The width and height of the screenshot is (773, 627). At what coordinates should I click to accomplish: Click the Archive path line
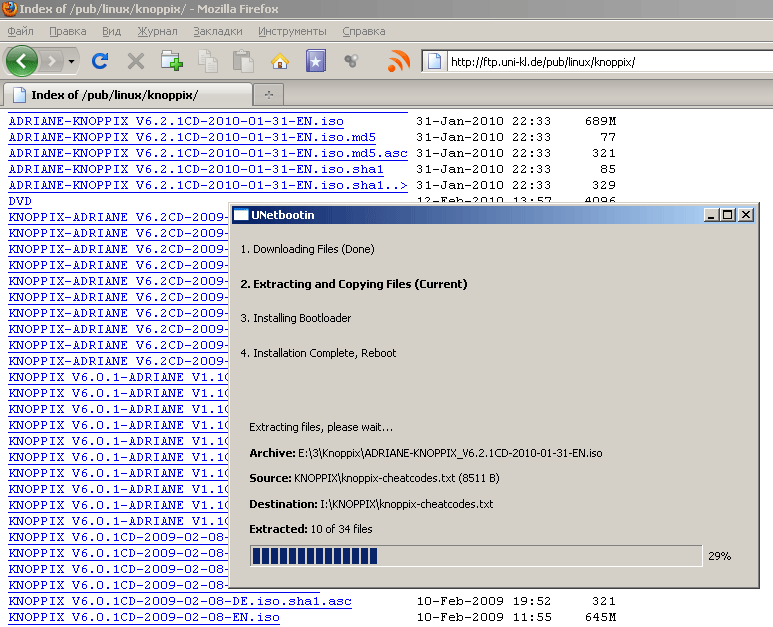(426, 453)
